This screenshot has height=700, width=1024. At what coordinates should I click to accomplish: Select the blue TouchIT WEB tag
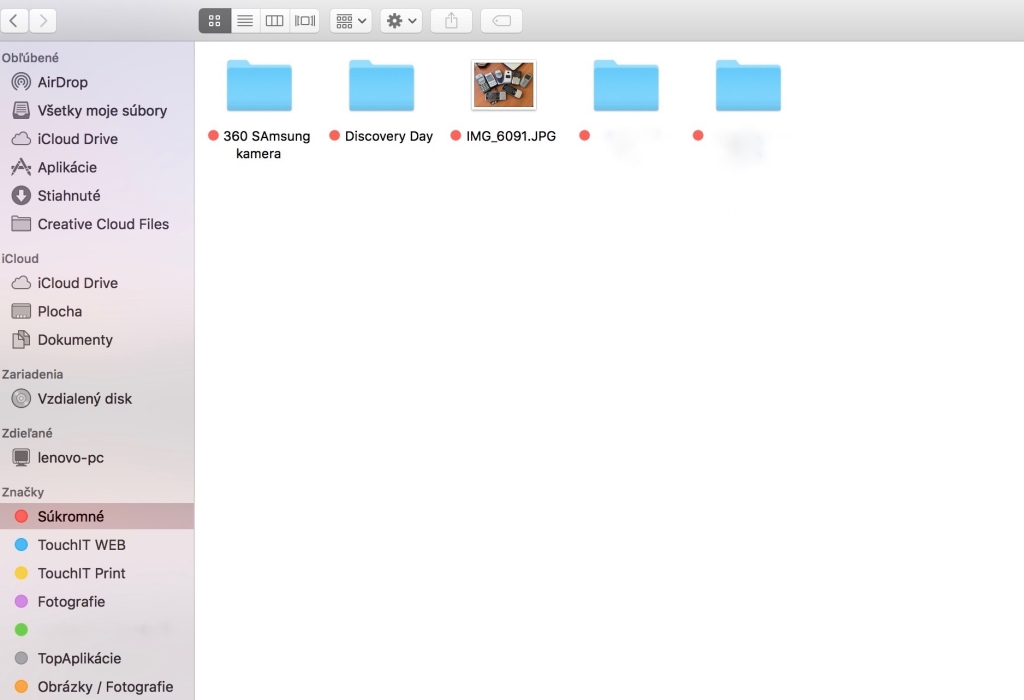tap(81, 545)
